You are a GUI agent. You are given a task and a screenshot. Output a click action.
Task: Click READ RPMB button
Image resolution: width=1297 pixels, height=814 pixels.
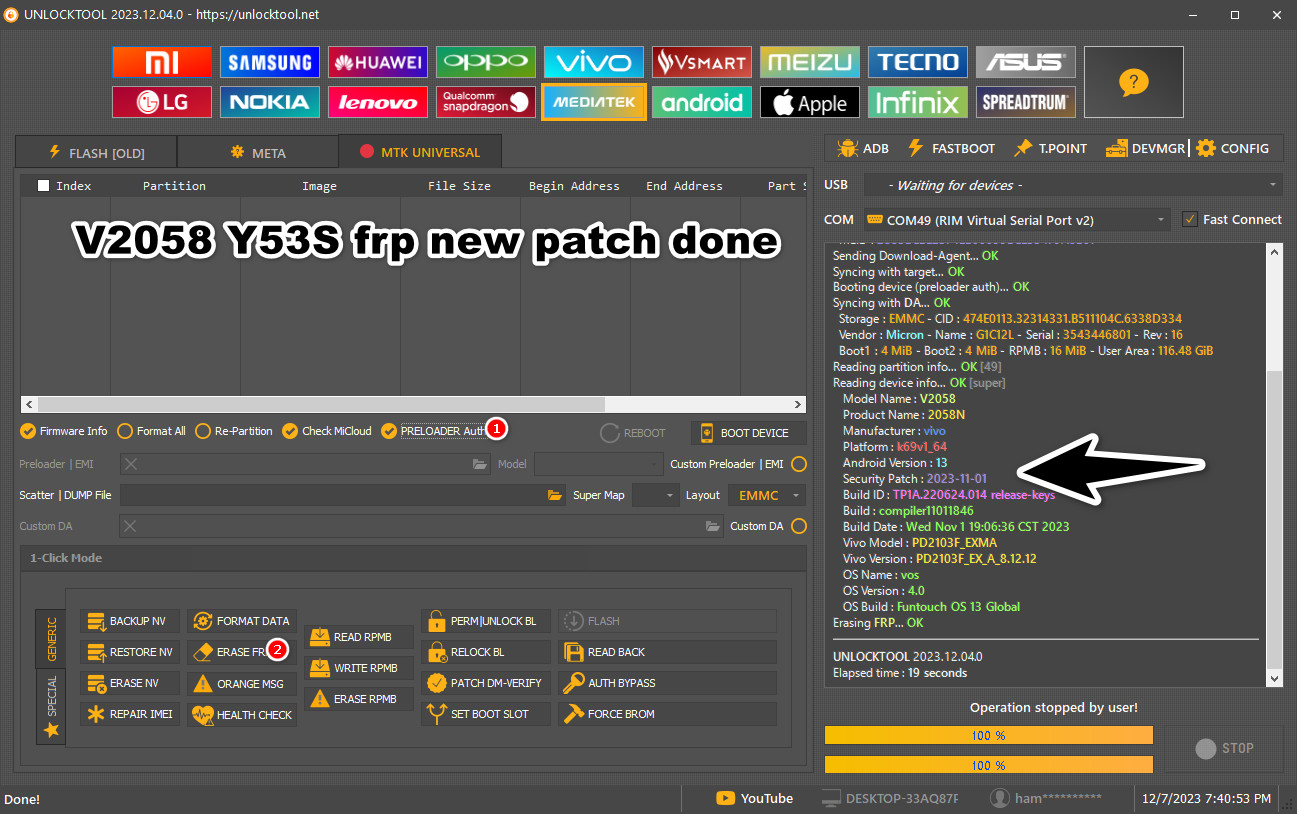point(359,637)
